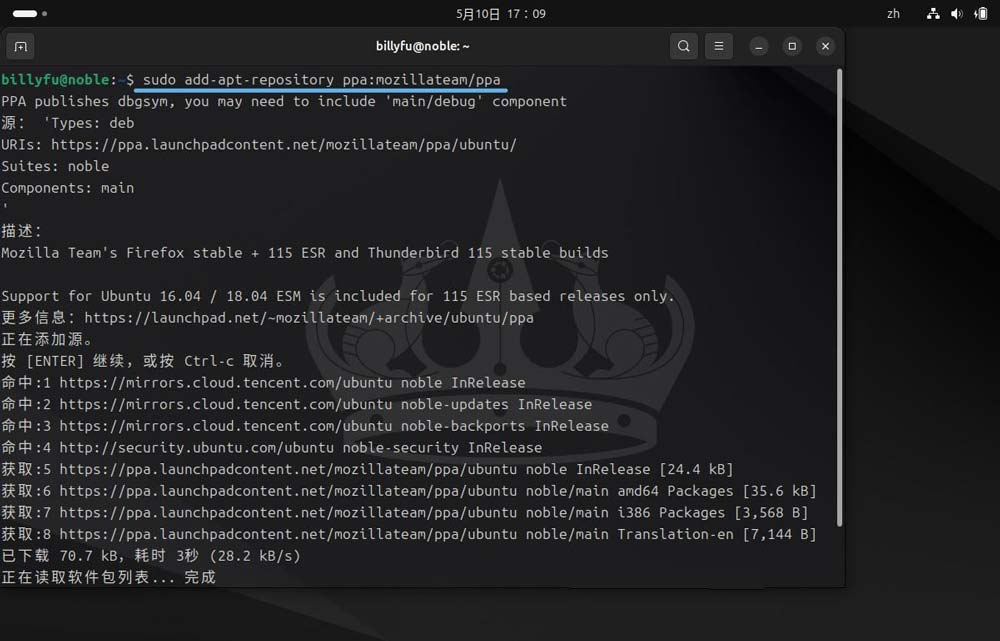
Task: Click the terminal search icon
Action: [684, 46]
